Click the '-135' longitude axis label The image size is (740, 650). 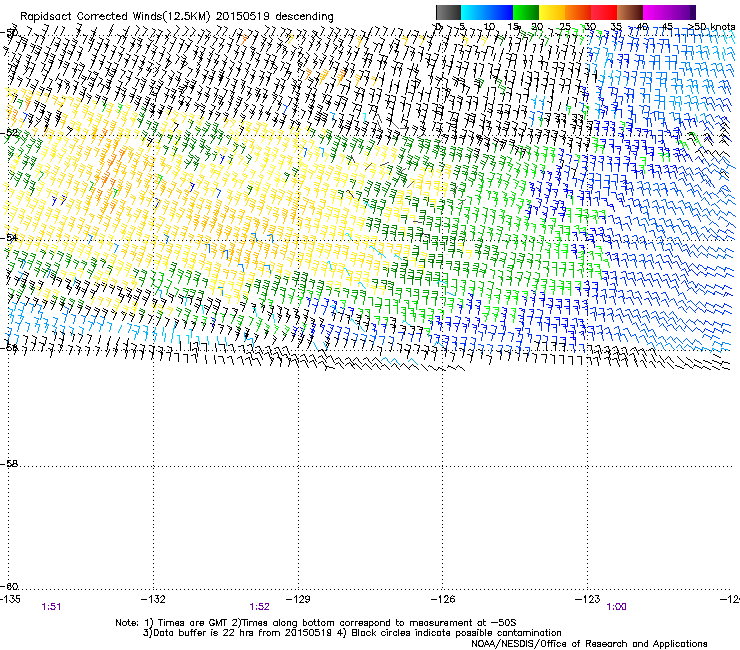(10, 599)
